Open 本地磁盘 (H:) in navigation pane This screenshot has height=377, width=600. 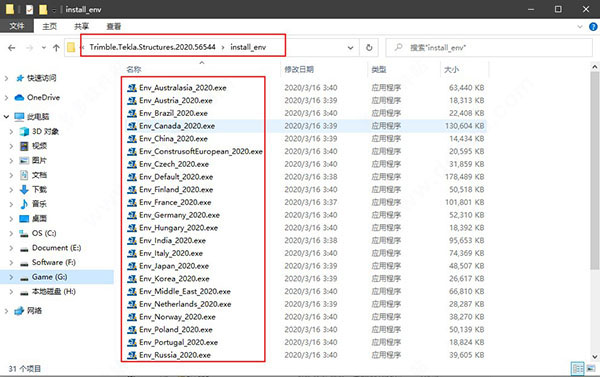pyautogui.click(x=54, y=291)
